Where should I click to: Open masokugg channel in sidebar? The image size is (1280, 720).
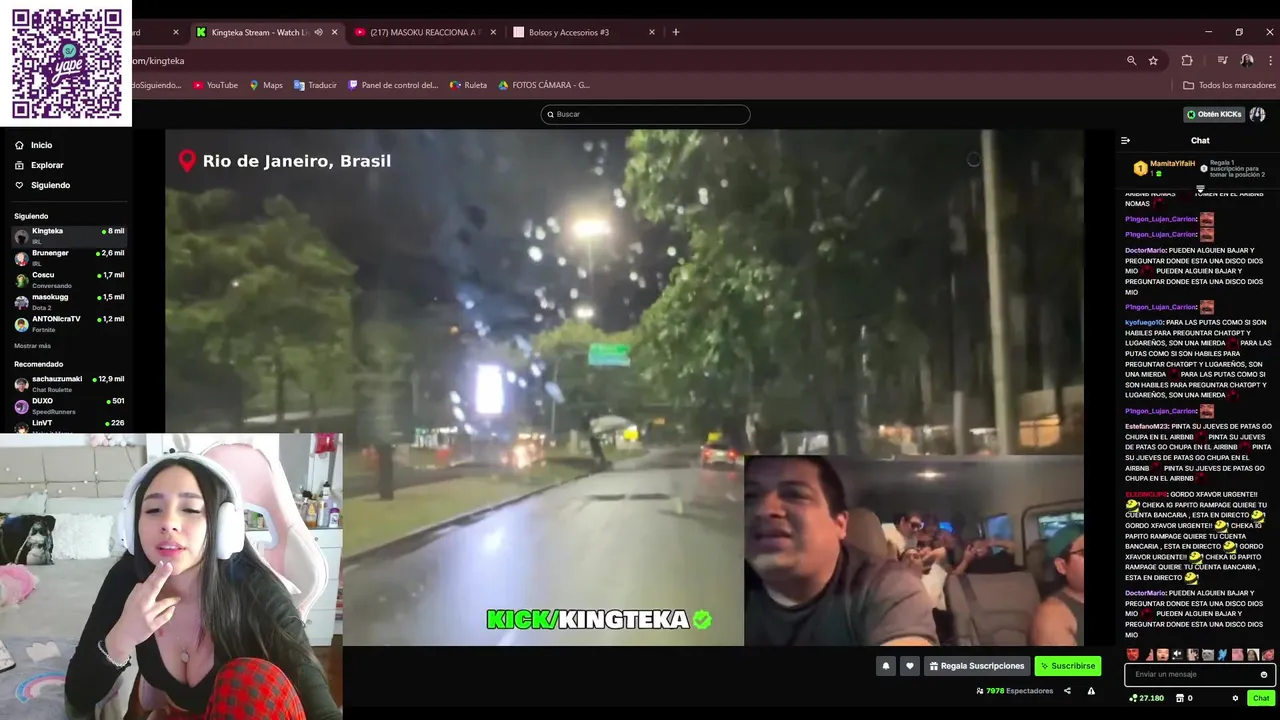68,302
